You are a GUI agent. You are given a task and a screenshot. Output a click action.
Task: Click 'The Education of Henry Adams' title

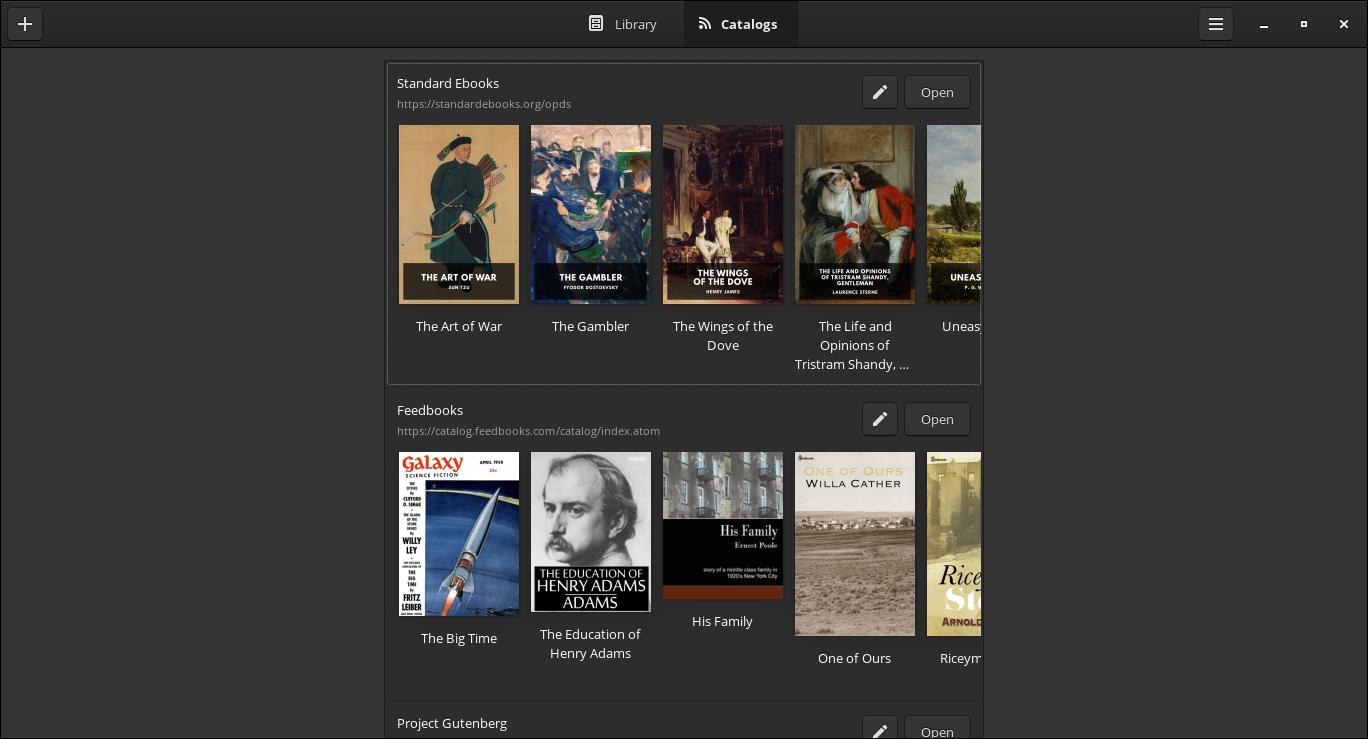tap(591, 644)
